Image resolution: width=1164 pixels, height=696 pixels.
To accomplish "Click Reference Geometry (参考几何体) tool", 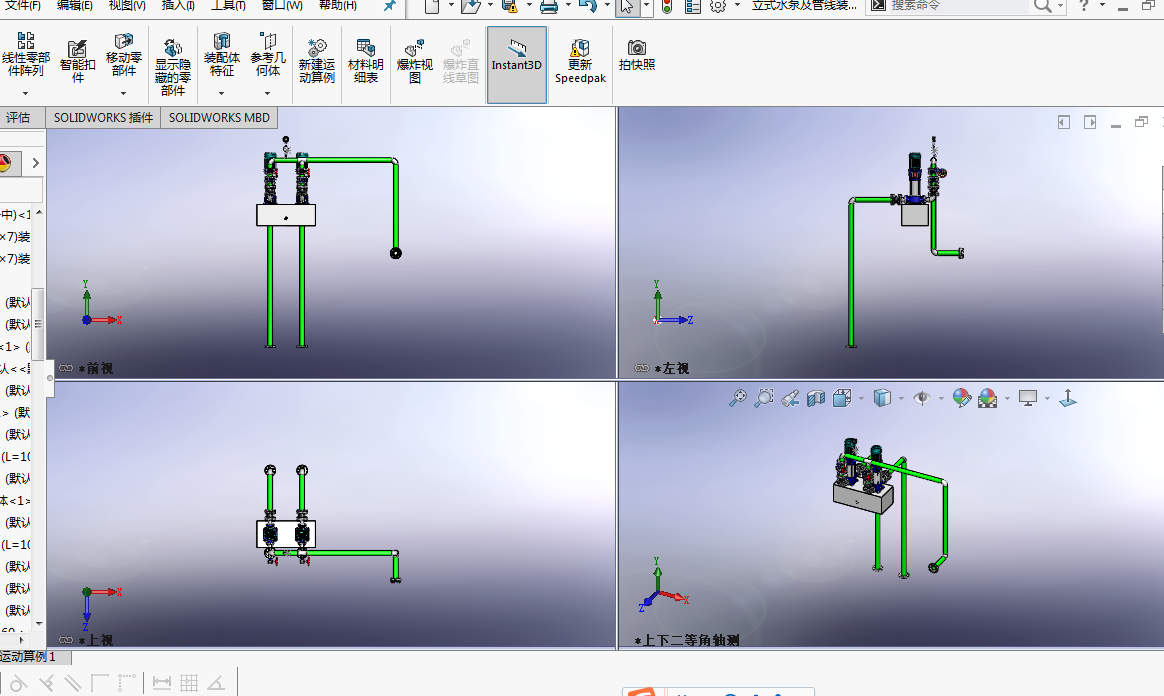I will (267, 54).
